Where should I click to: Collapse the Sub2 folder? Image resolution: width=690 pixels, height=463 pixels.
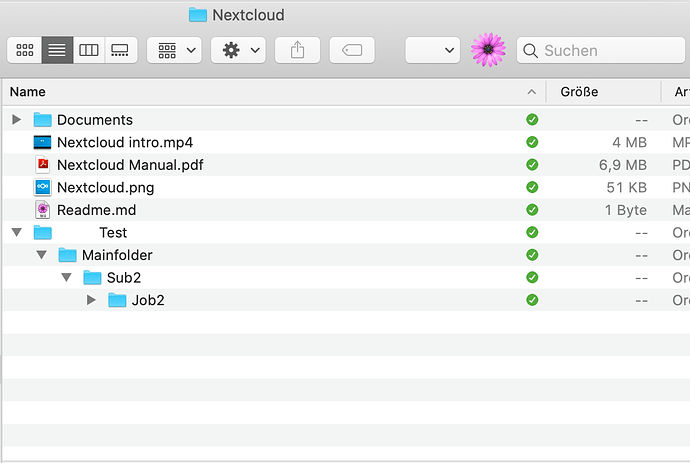point(66,277)
